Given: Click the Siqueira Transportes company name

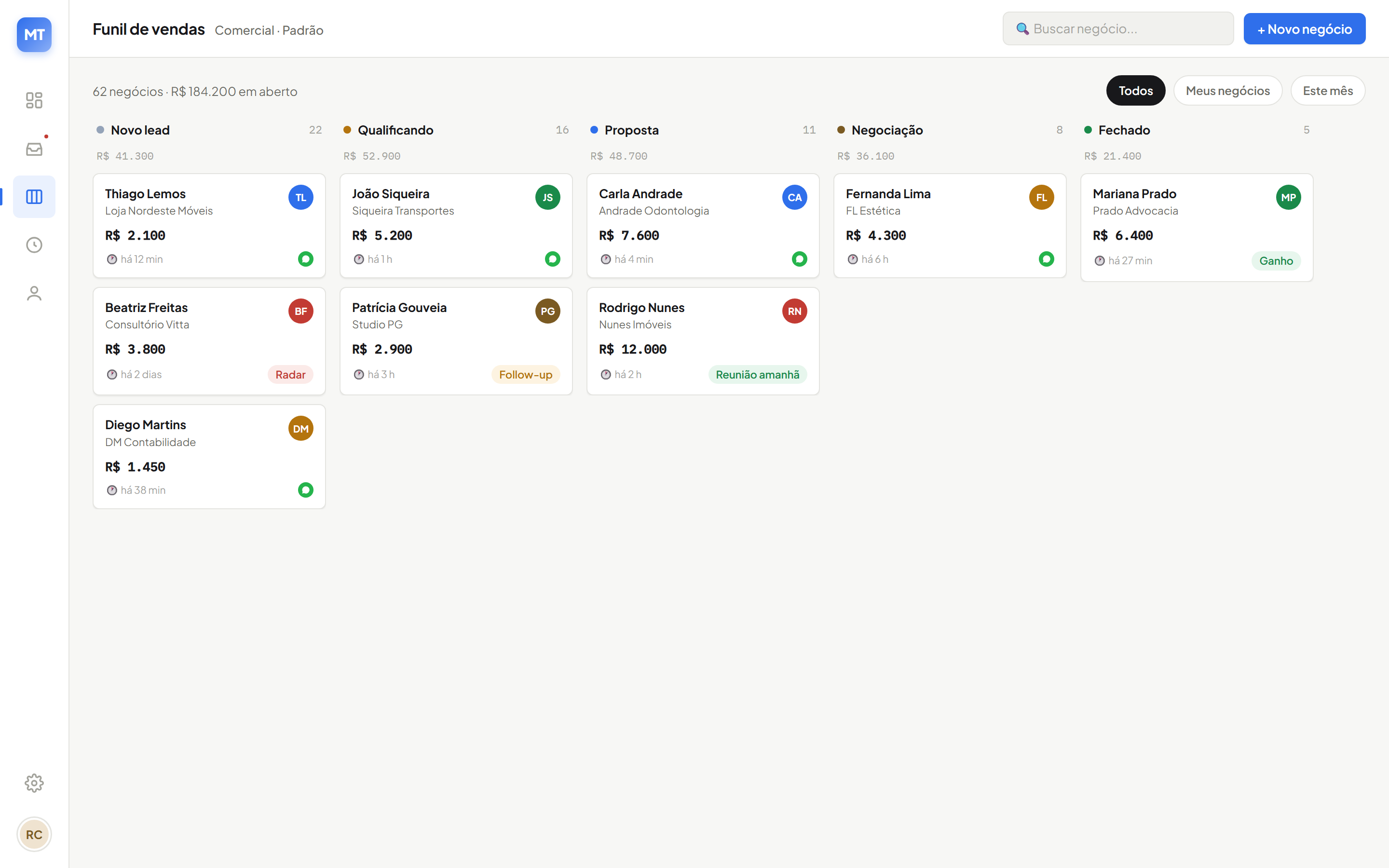Looking at the screenshot, I should (403, 211).
